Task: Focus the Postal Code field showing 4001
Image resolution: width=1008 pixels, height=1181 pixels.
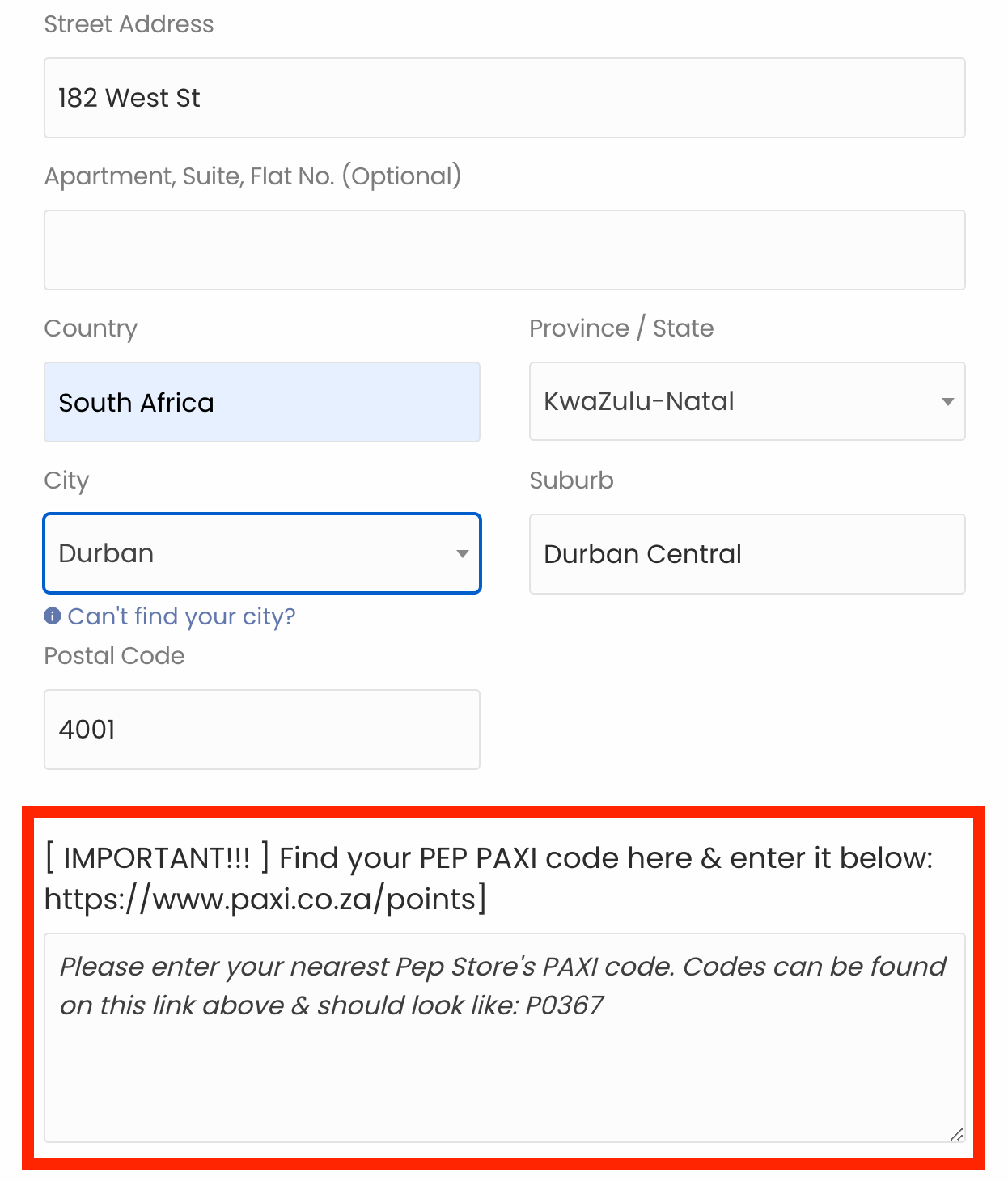Action: (x=261, y=730)
